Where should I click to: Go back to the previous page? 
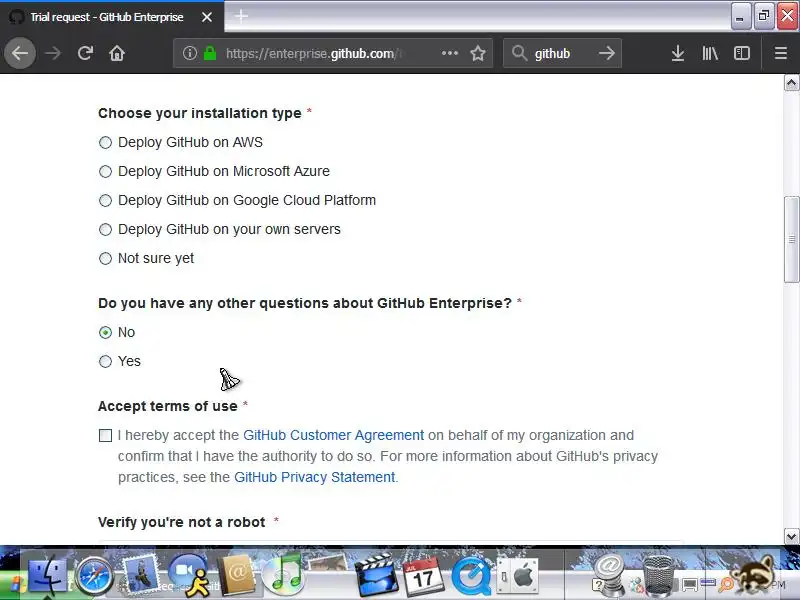pyautogui.click(x=20, y=53)
